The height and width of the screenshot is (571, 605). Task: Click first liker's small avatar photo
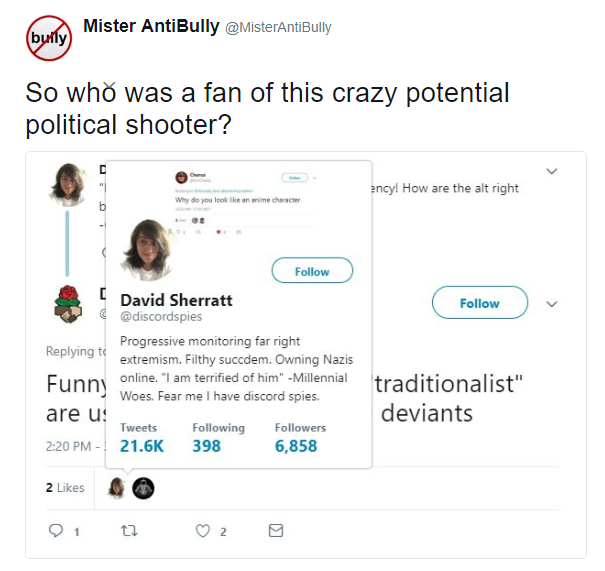point(117,488)
